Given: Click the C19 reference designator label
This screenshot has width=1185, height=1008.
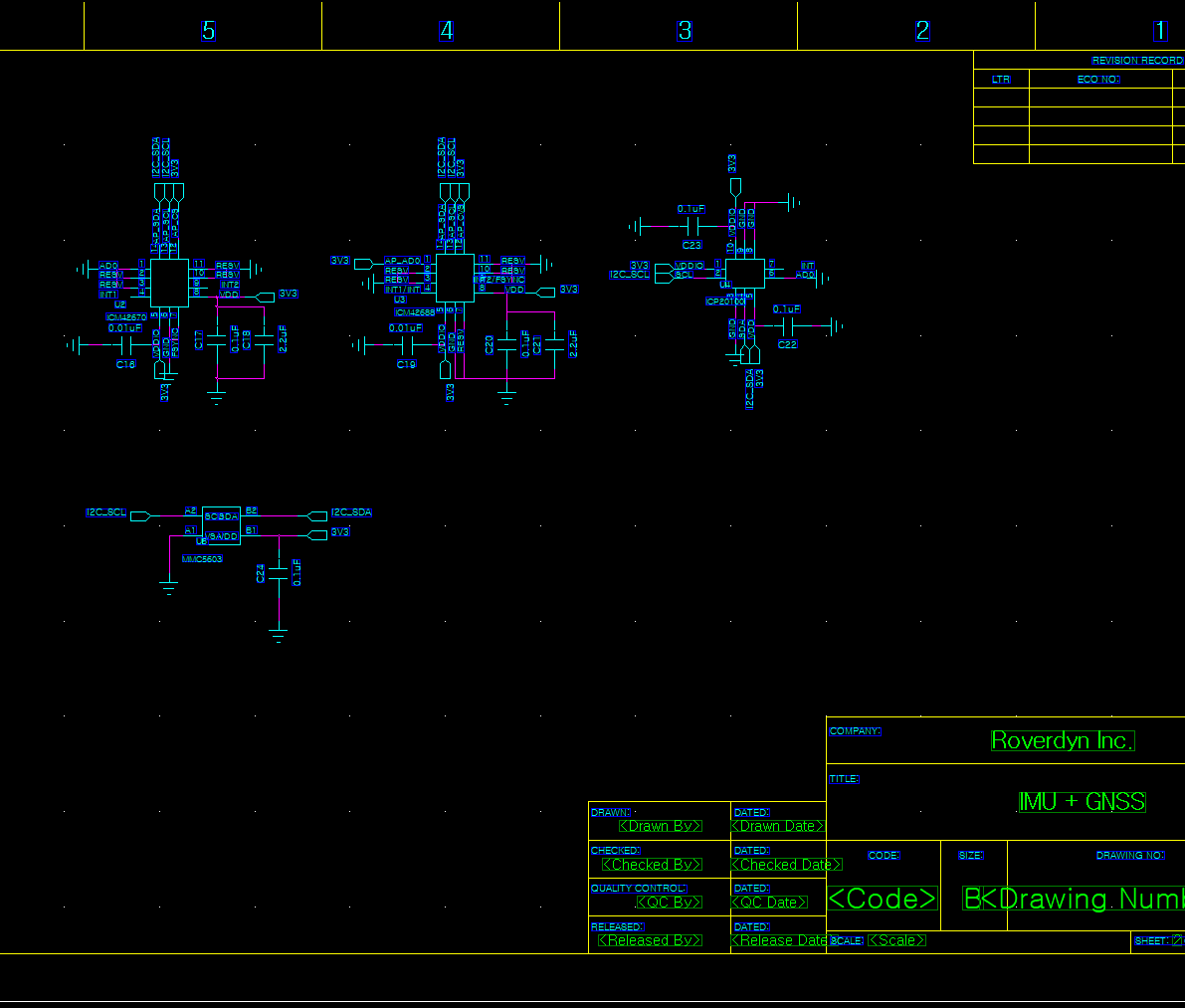Looking at the screenshot, I should 406,365.
